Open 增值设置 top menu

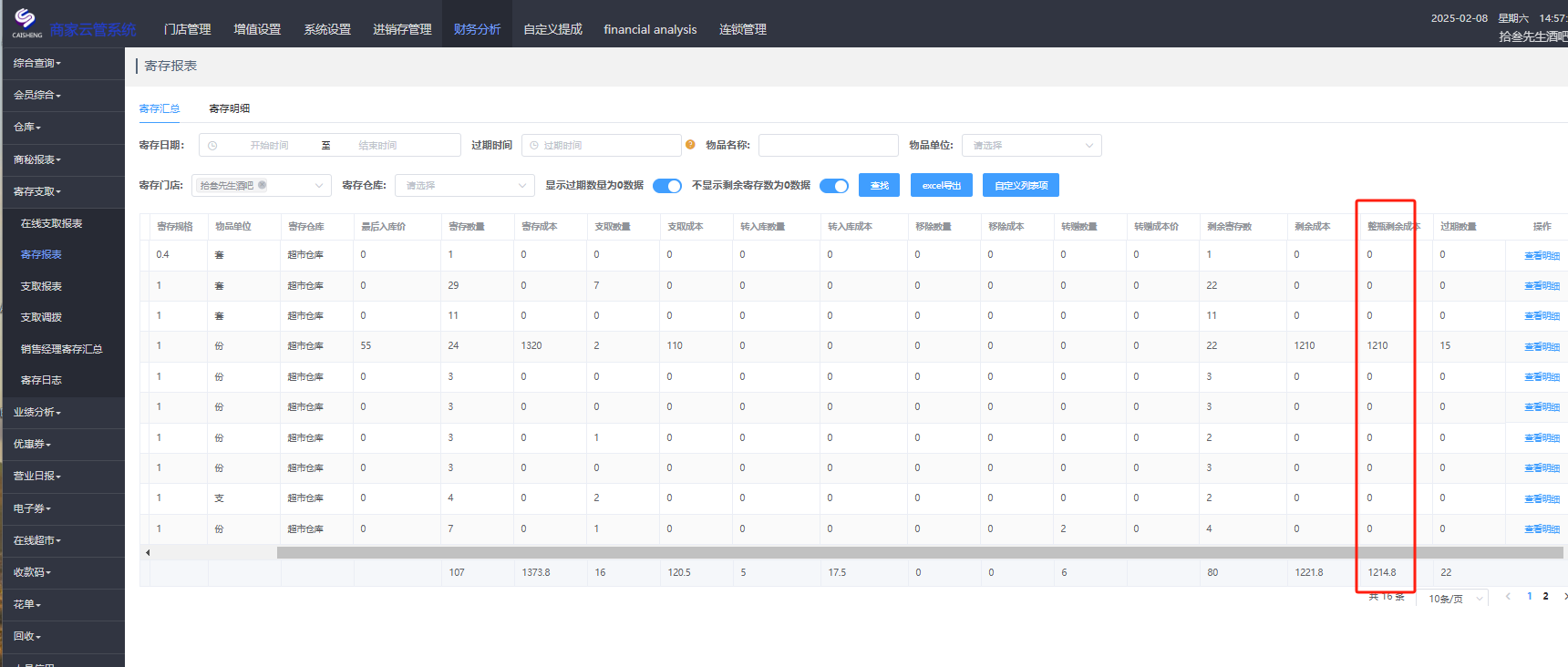[257, 29]
